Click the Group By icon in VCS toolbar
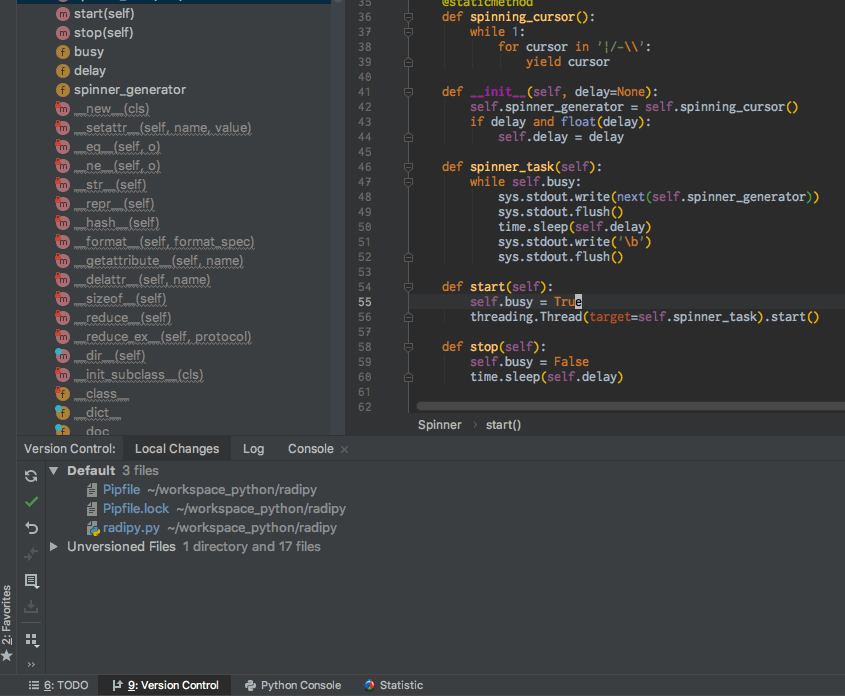This screenshot has height=696, width=845. tap(30, 640)
